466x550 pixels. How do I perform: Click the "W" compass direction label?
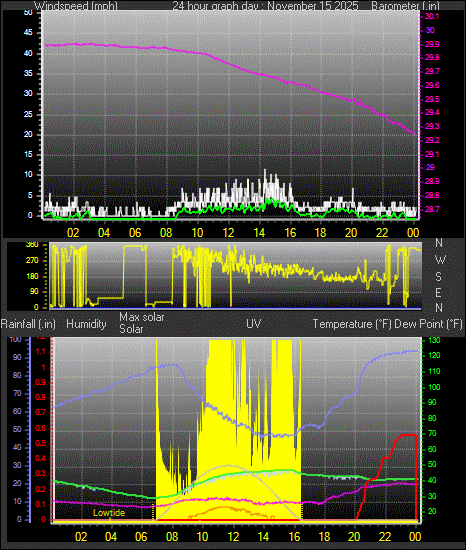(x=440, y=260)
